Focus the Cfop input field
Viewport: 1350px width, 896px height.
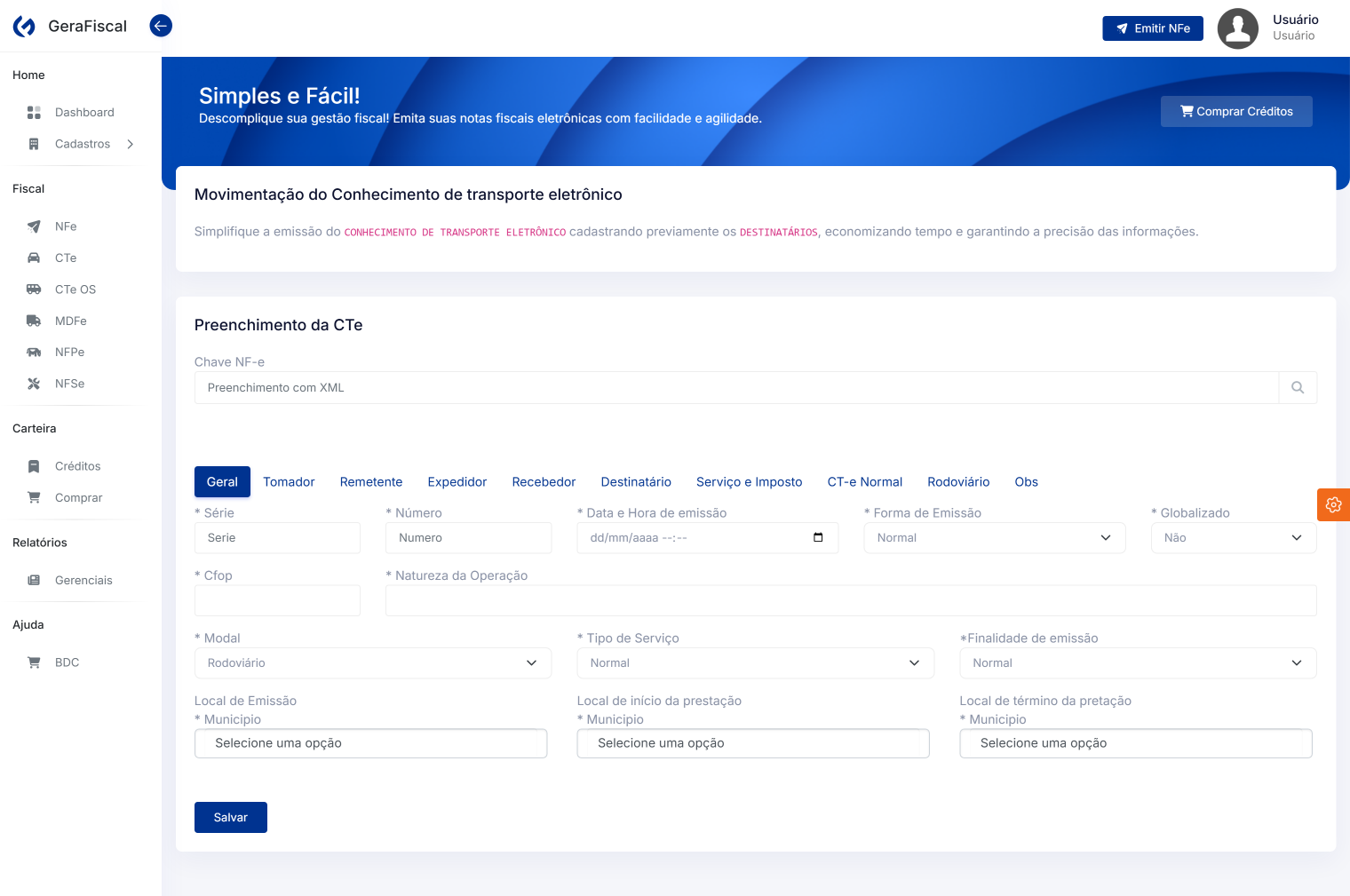[277, 600]
